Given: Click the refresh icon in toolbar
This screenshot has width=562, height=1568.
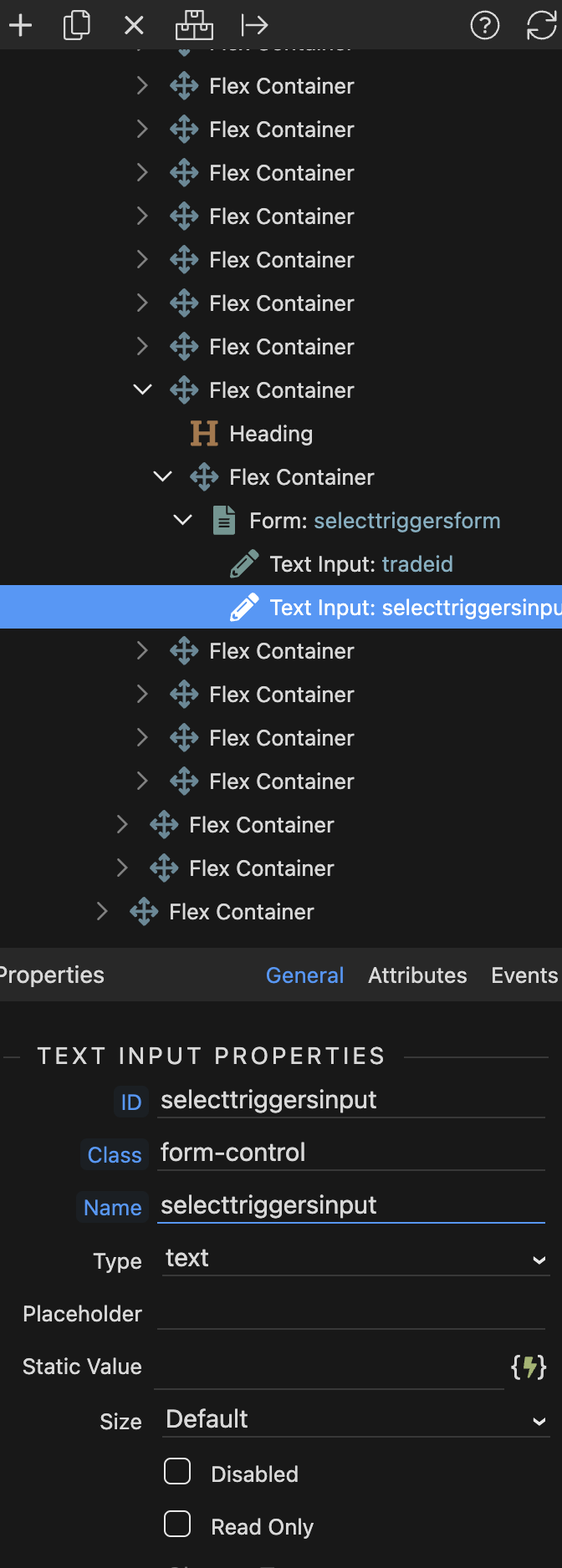Looking at the screenshot, I should click(541, 26).
